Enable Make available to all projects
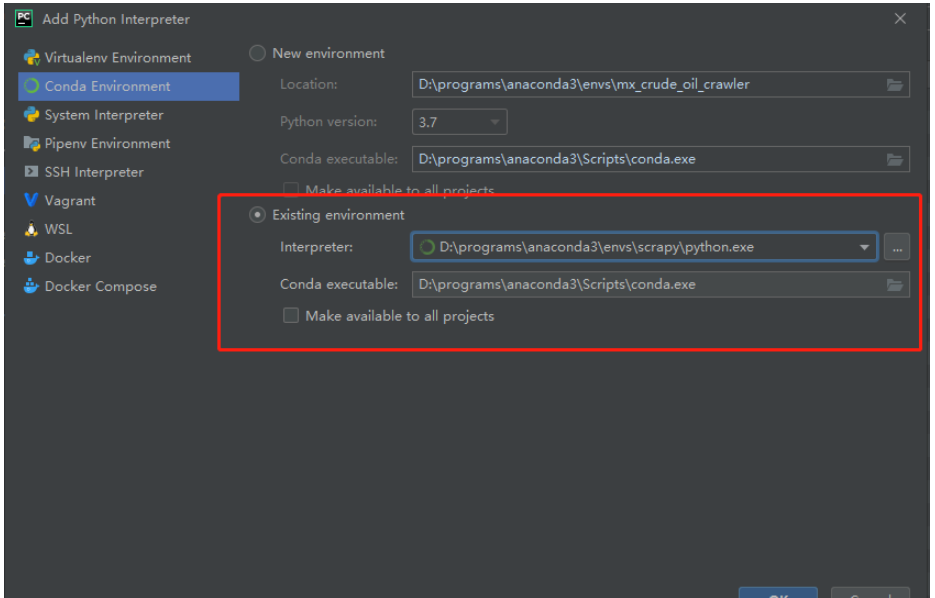The width and height of the screenshot is (935, 598). pos(291,315)
